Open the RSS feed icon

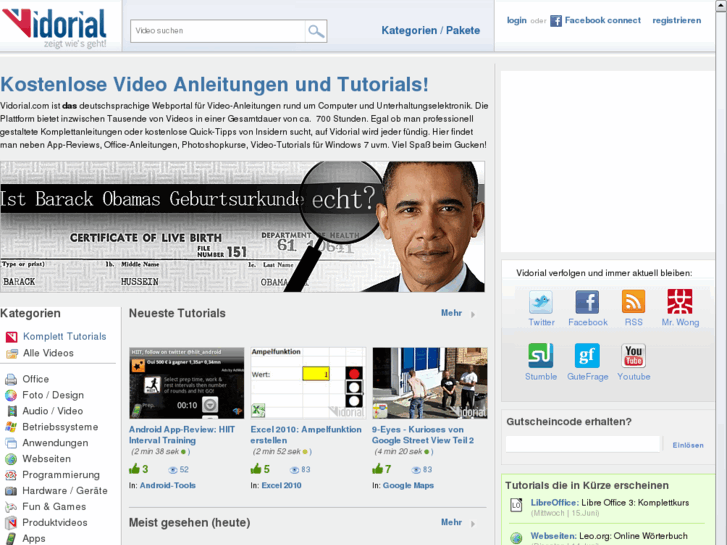click(x=633, y=302)
